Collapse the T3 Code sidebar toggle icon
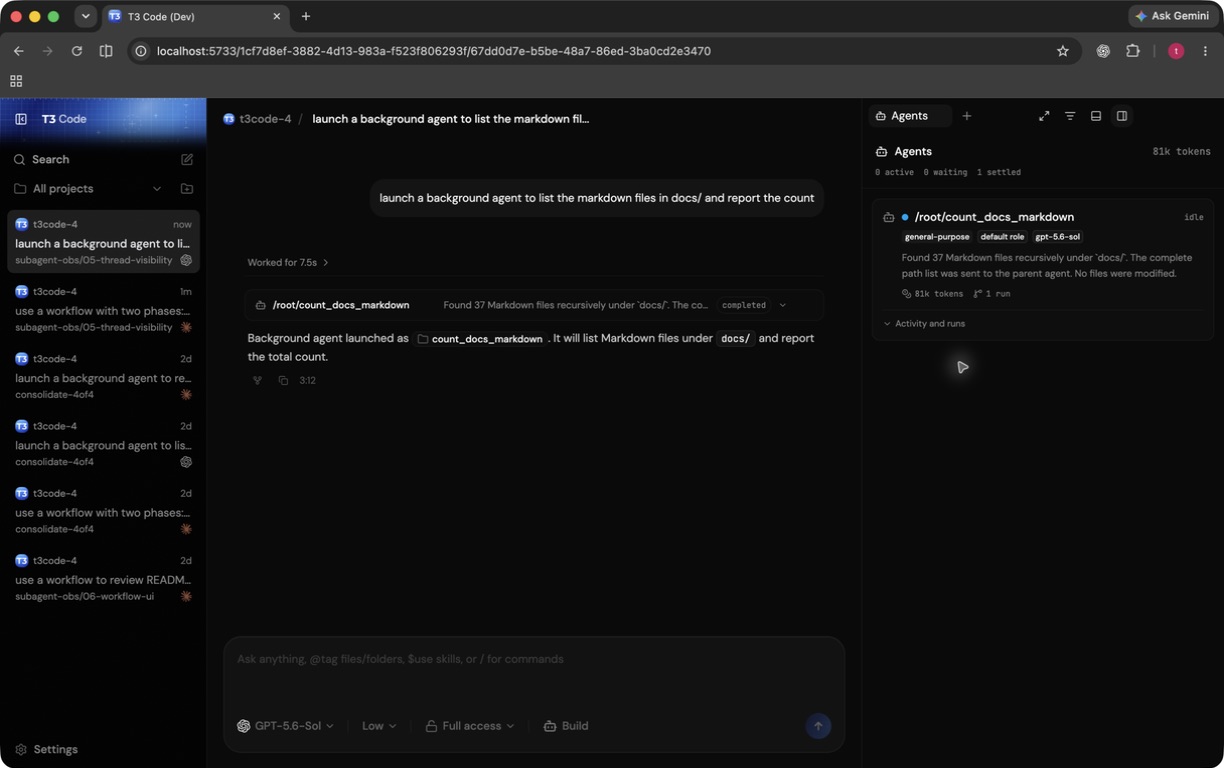The width and height of the screenshot is (1224, 768). [x=21, y=119]
